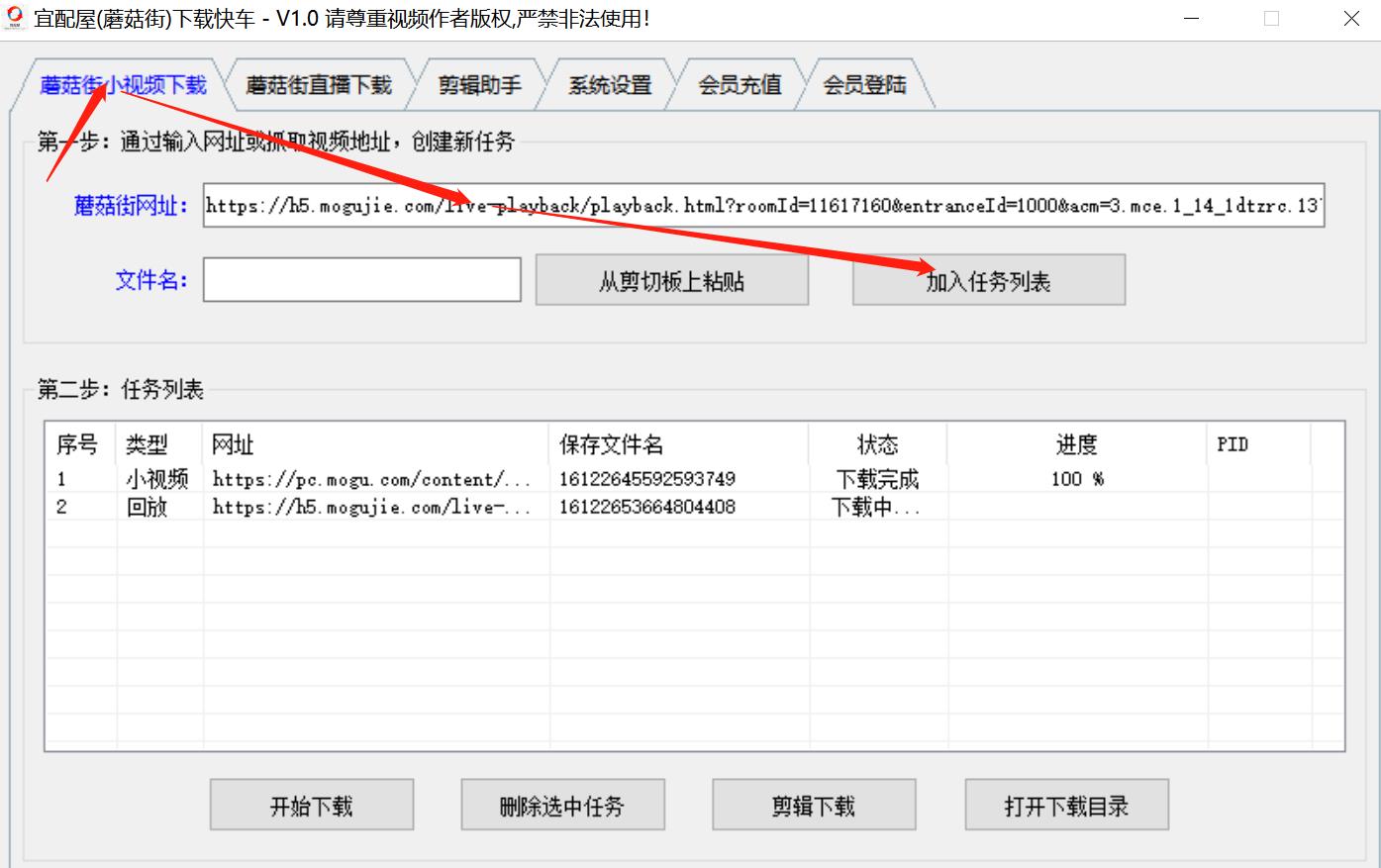The image size is (1381, 868).
Task: Go to 系统设置 tab
Action: [610, 85]
